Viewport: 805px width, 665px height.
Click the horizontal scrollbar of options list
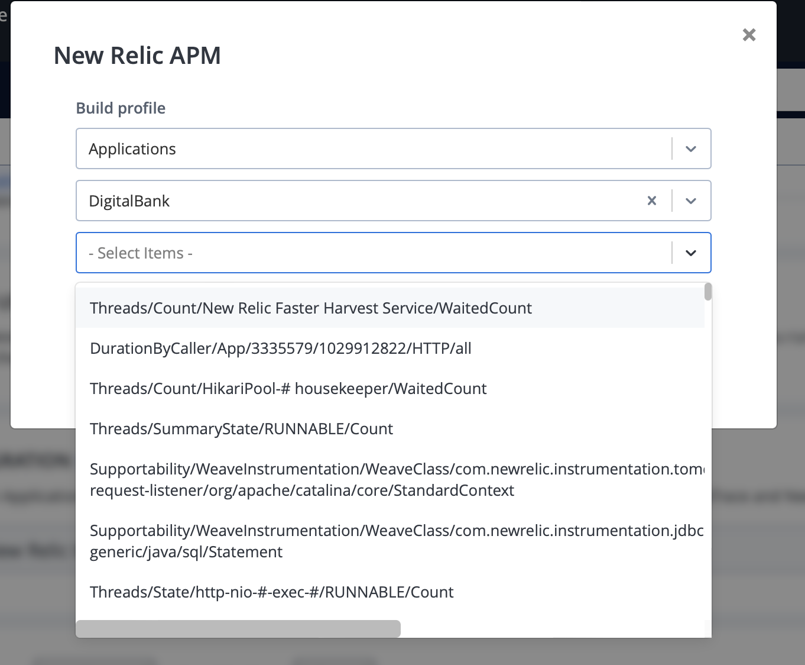[238, 629]
